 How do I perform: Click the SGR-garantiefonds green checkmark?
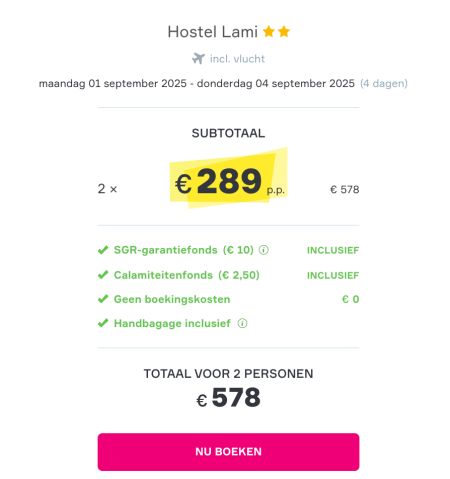pos(103,250)
